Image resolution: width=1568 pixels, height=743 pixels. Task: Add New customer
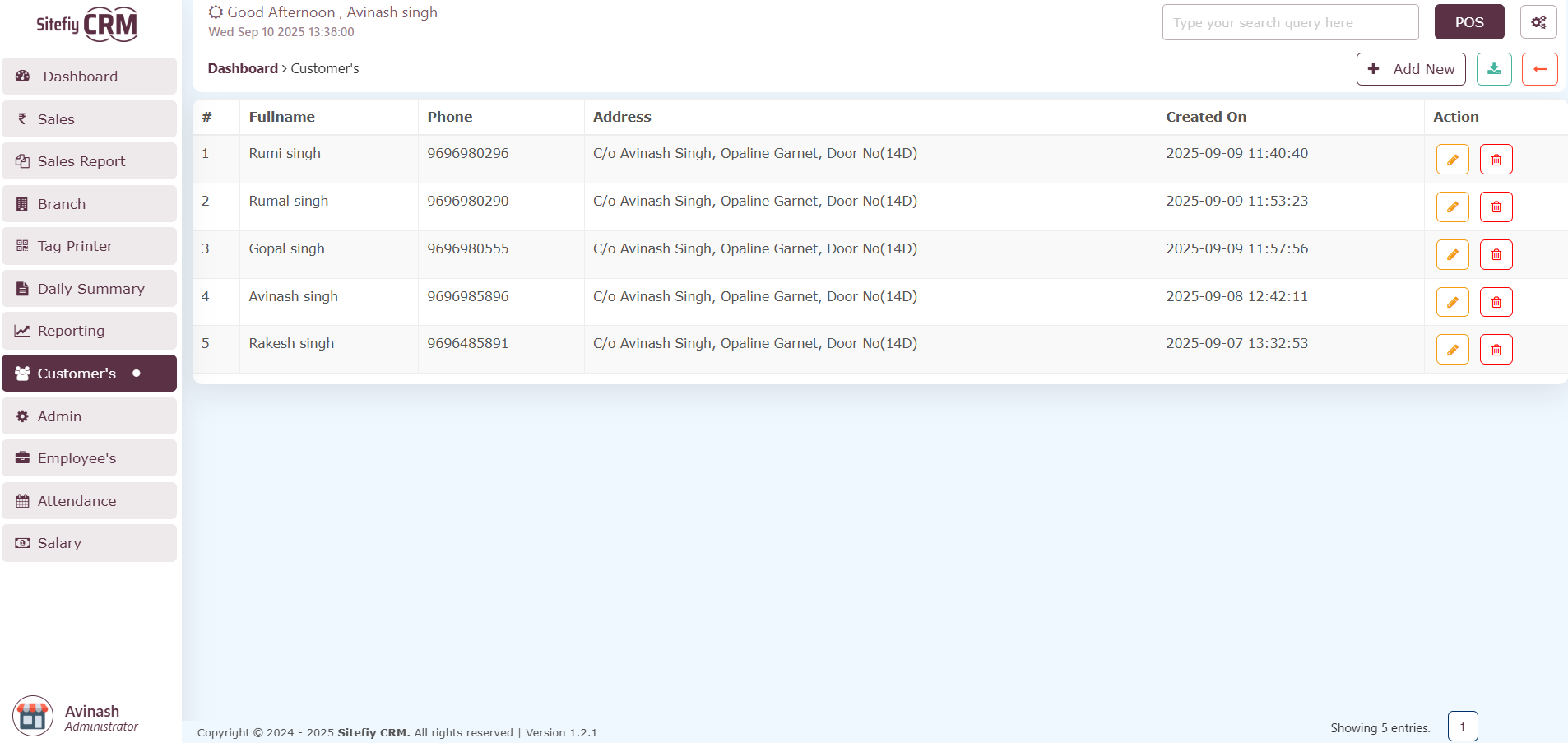1410,69
